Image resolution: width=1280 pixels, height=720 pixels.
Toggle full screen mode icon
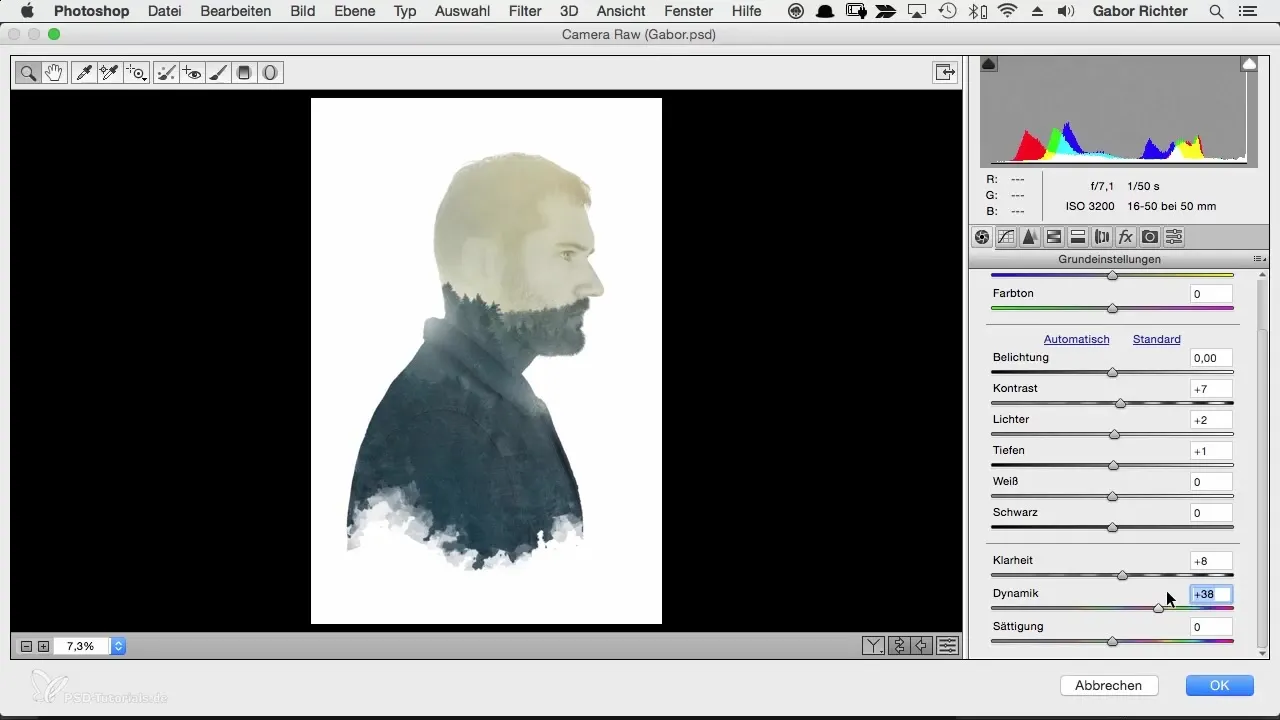[943, 72]
